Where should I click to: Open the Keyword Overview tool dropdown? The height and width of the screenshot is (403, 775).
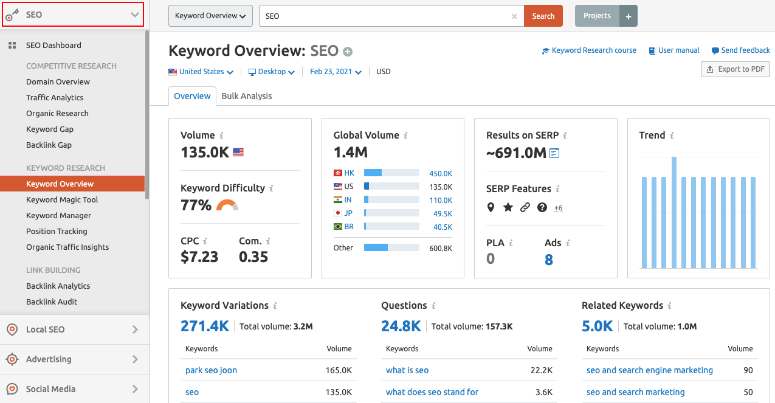coord(211,16)
